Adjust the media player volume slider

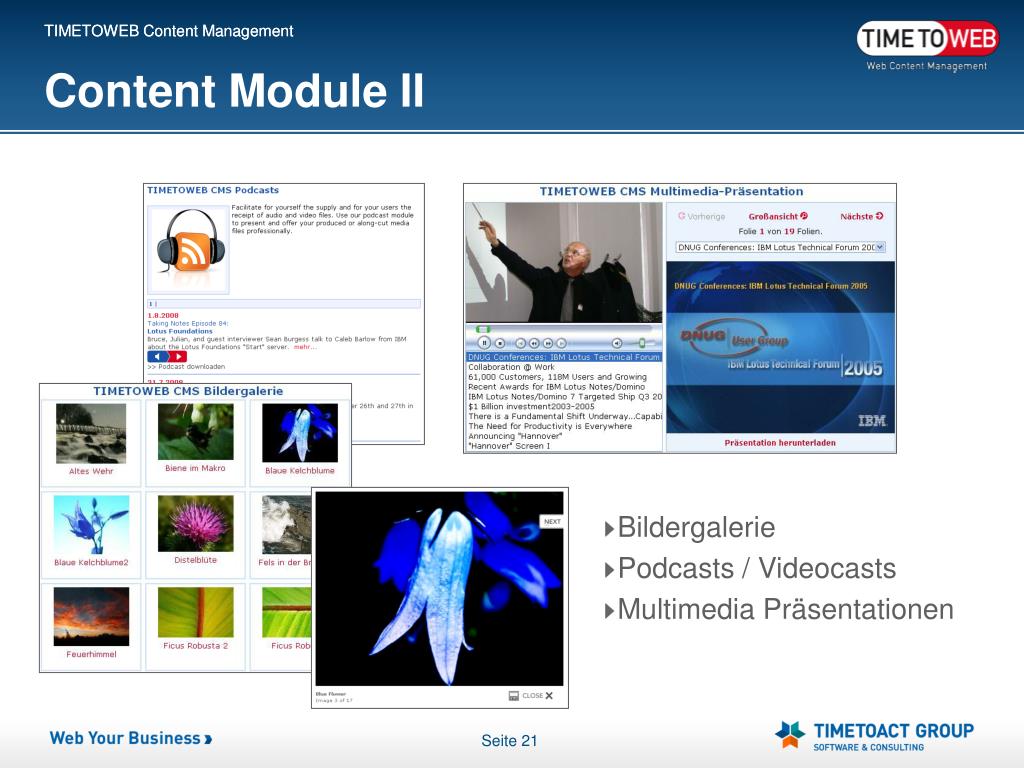pyautogui.click(x=642, y=343)
